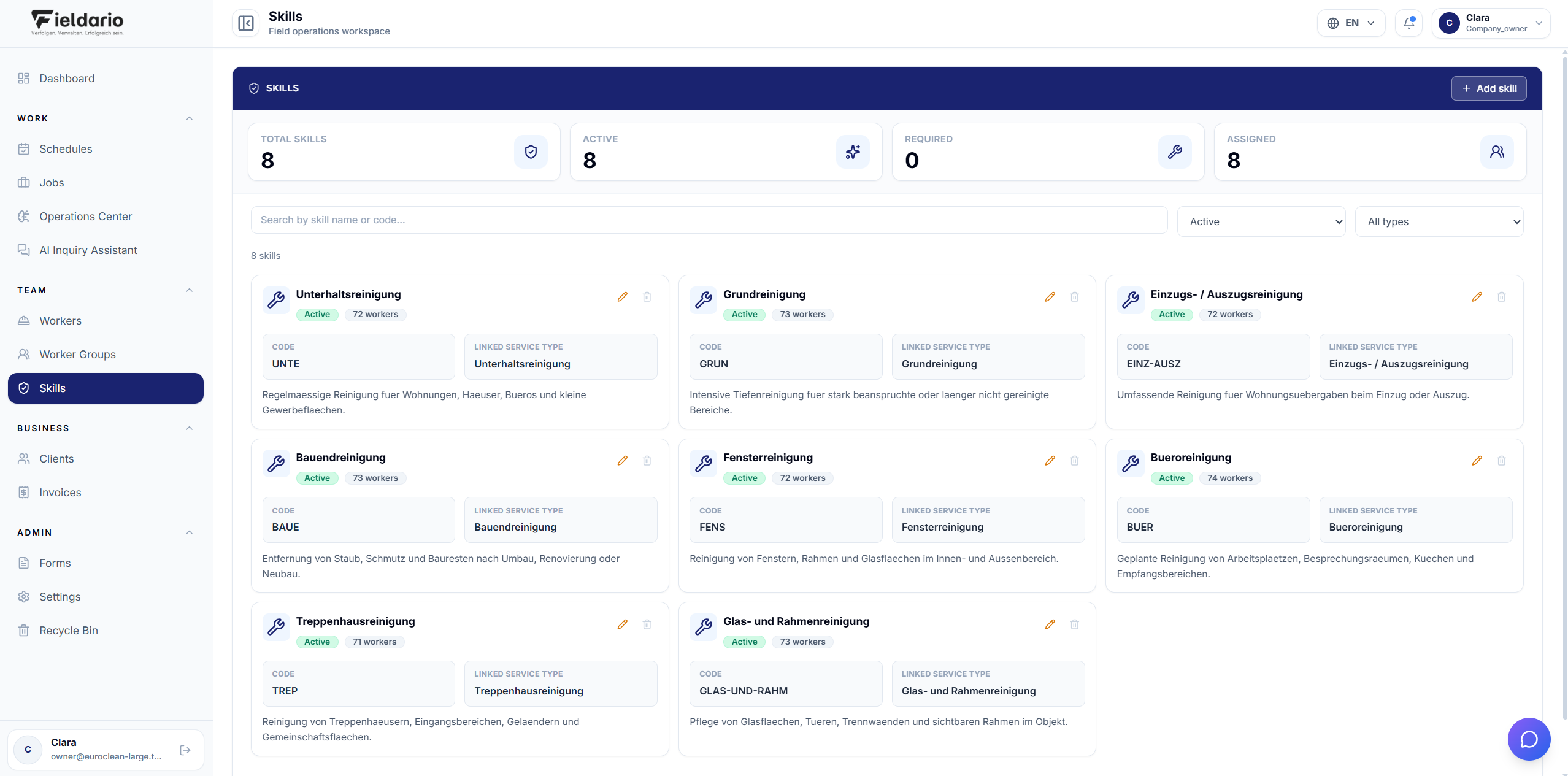Viewport: 1568px width, 776px height.
Task: Edit the Treppenhausreinigung skill
Action: [x=622, y=624]
